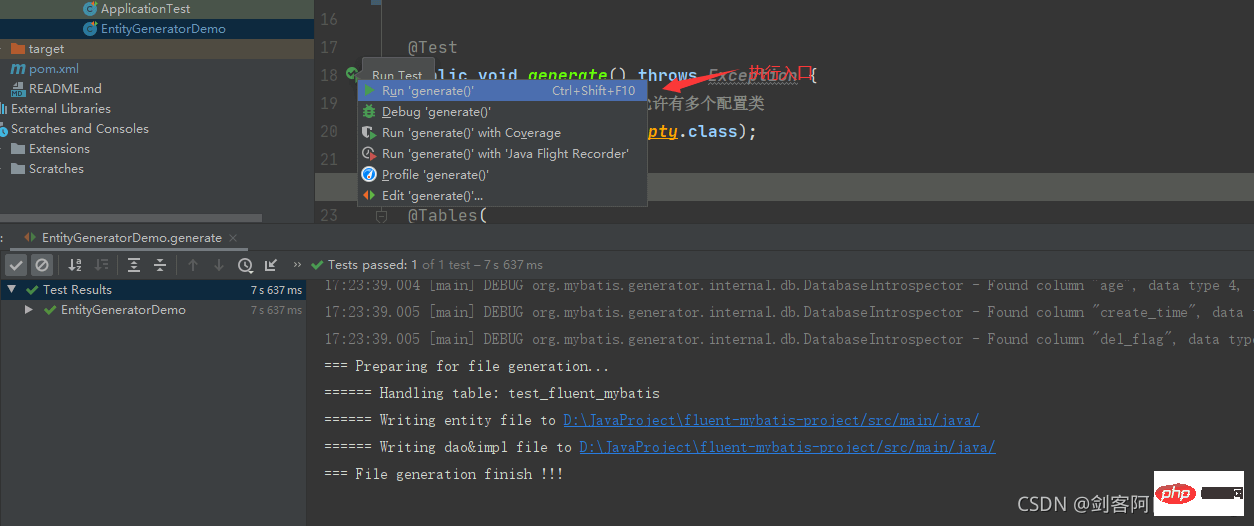Close the EntityGeneratorDemo.generate run tab

[x=234, y=238]
